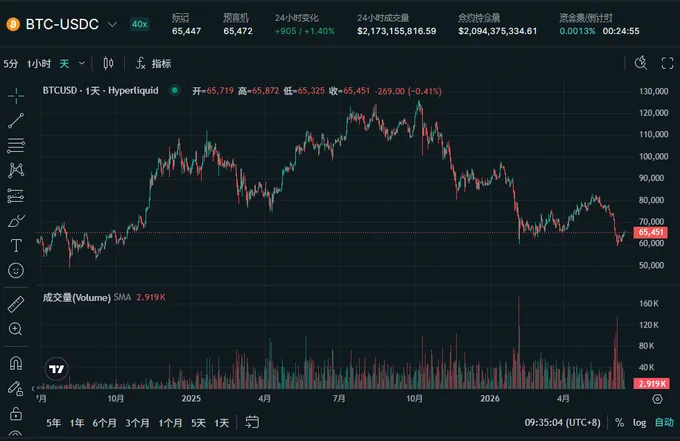Click the Bitcoin coin icon
Image resolution: width=680 pixels, height=441 pixels.
[13, 24]
